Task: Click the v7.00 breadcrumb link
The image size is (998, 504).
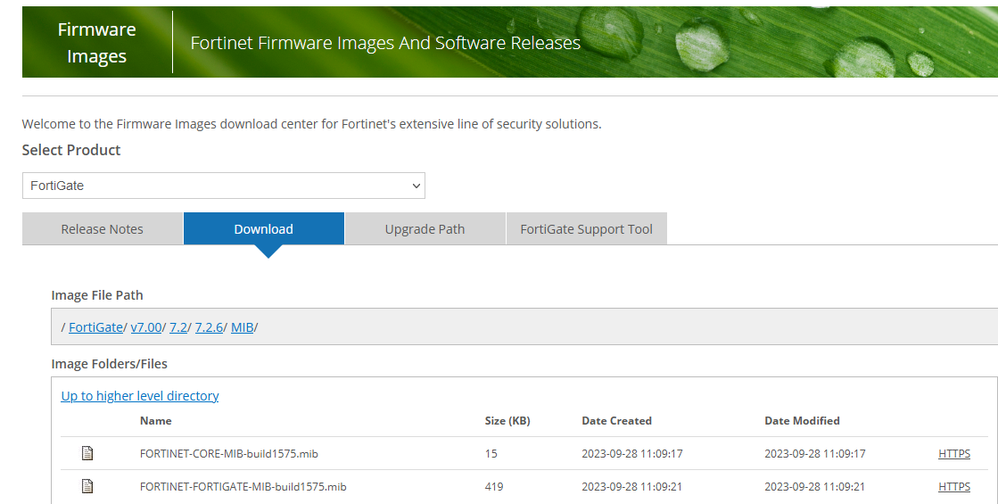Action: pos(147,327)
